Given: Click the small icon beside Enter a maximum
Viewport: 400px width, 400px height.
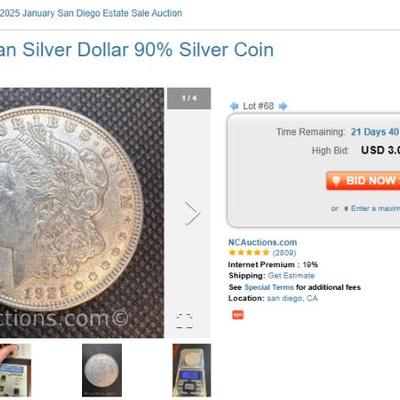Looking at the screenshot, I should (346, 209).
